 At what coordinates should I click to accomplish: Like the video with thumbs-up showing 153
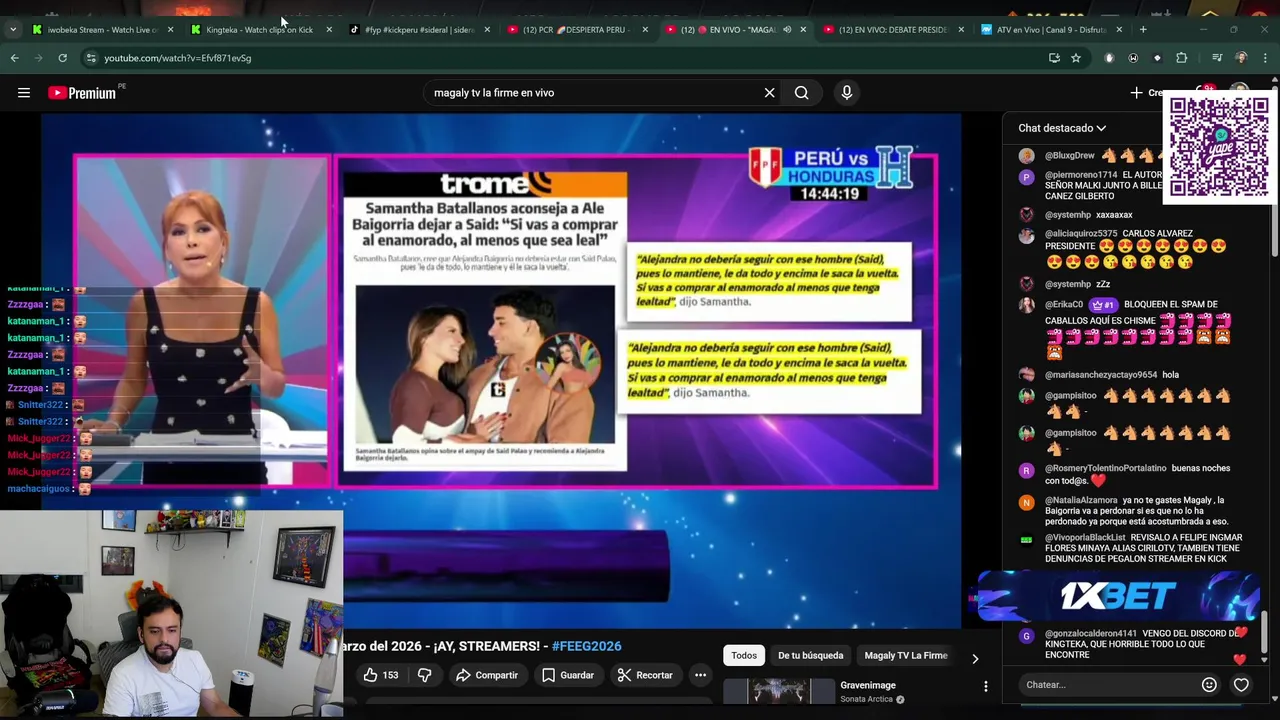tap(381, 675)
